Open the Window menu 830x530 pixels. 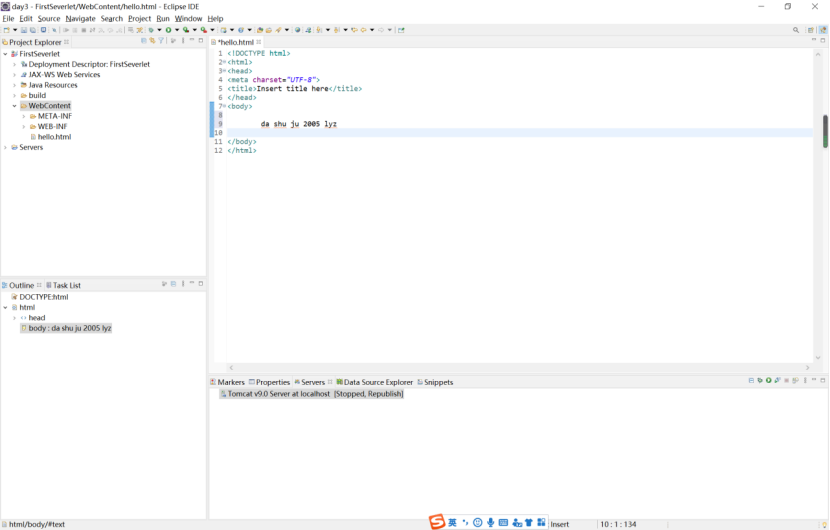tap(188, 19)
